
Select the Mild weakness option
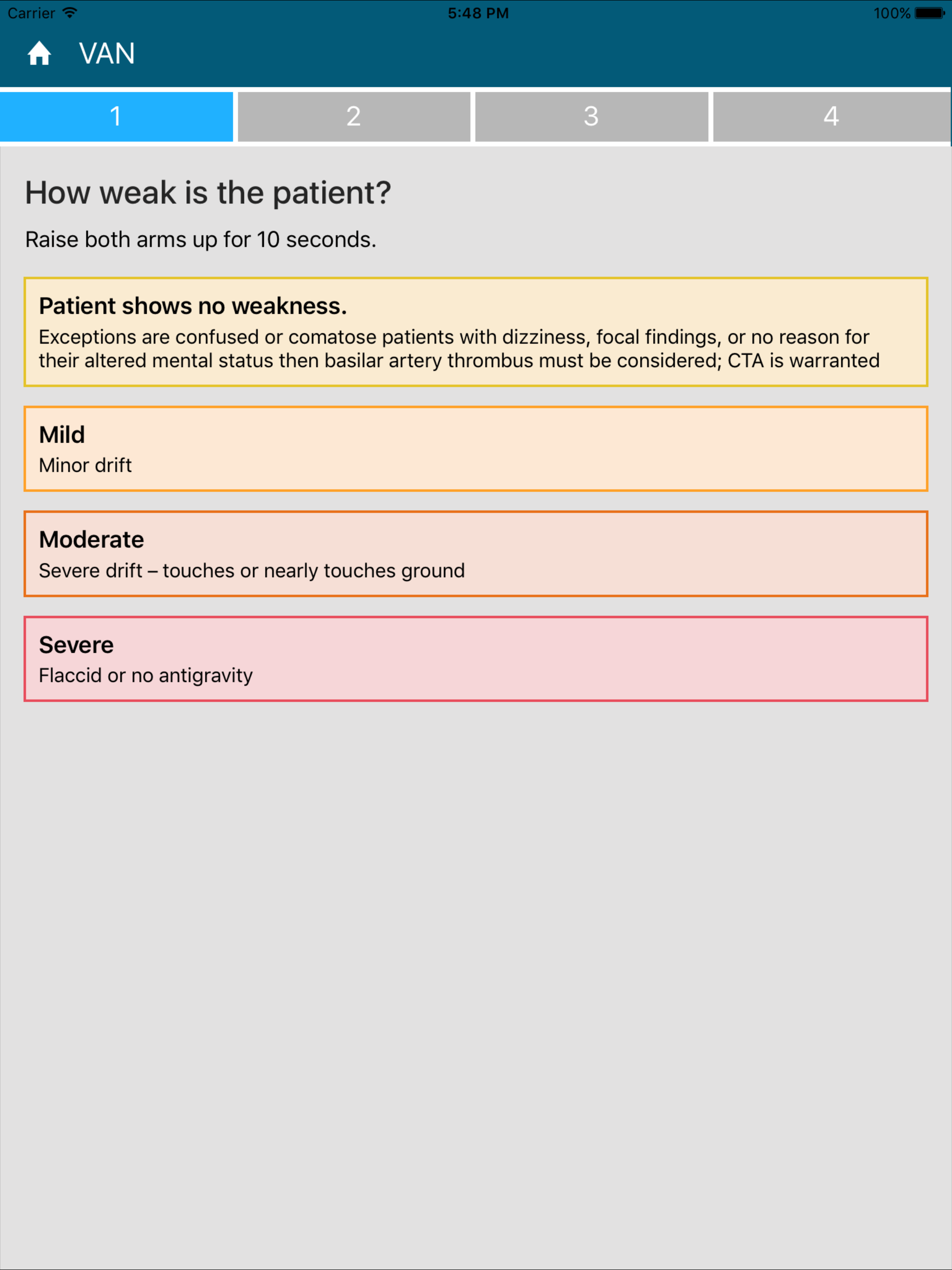tap(476, 449)
